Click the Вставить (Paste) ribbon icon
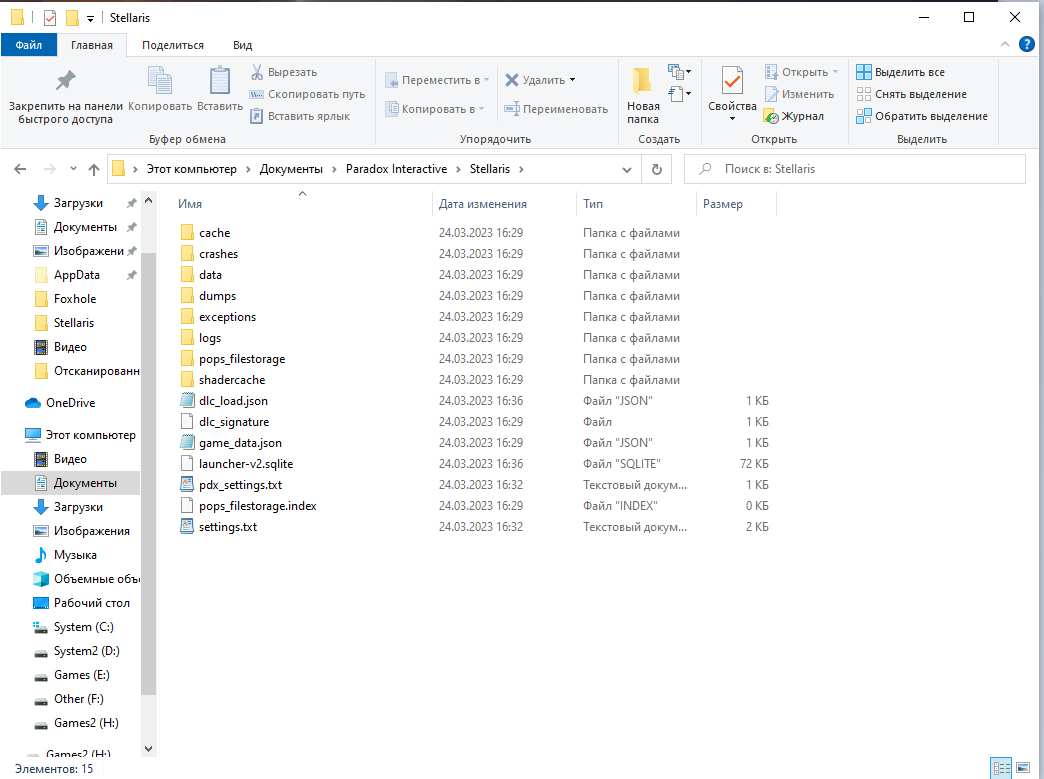1044x779 pixels. 220,89
